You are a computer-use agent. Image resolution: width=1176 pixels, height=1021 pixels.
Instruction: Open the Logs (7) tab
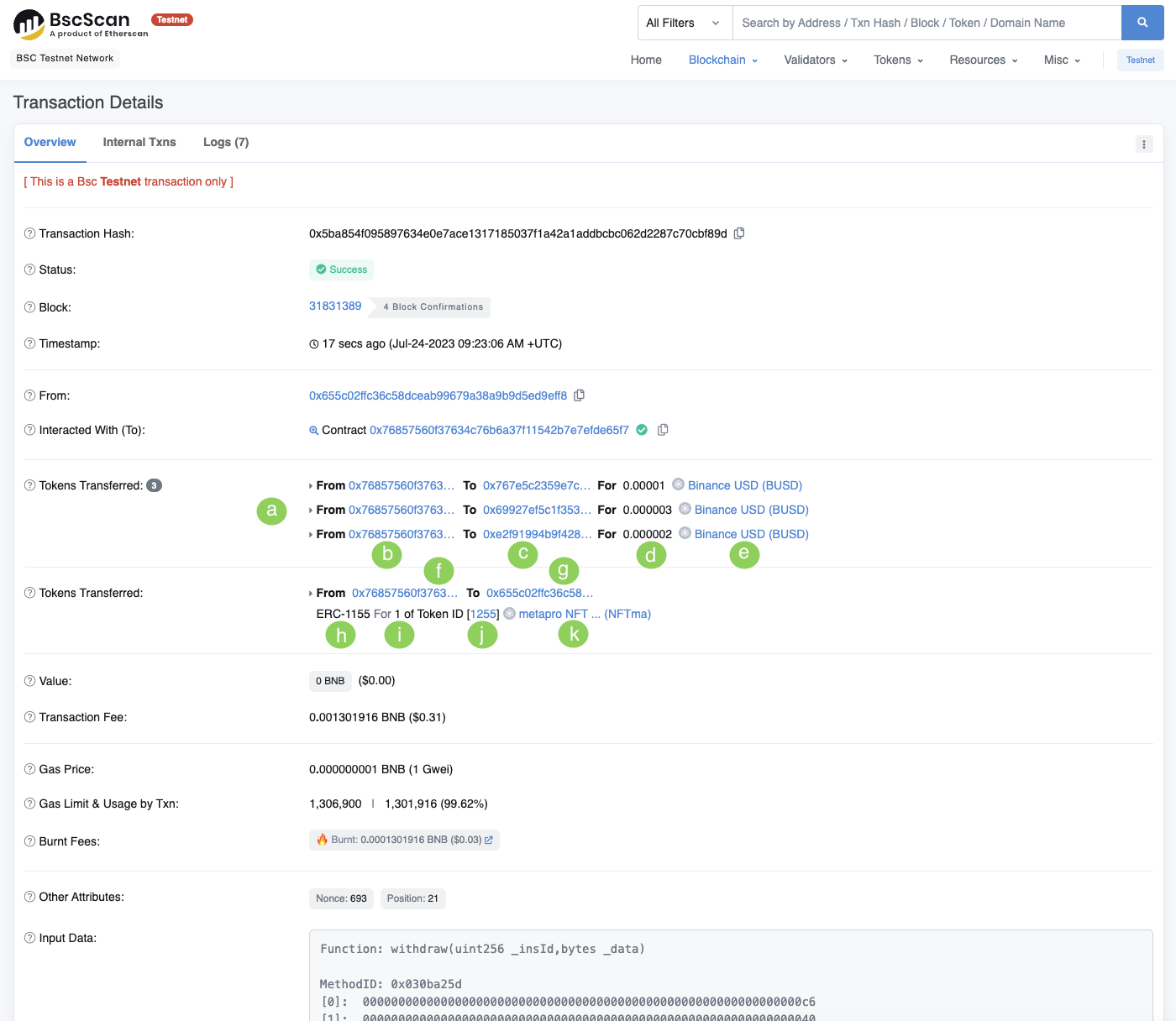pyautogui.click(x=226, y=142)
